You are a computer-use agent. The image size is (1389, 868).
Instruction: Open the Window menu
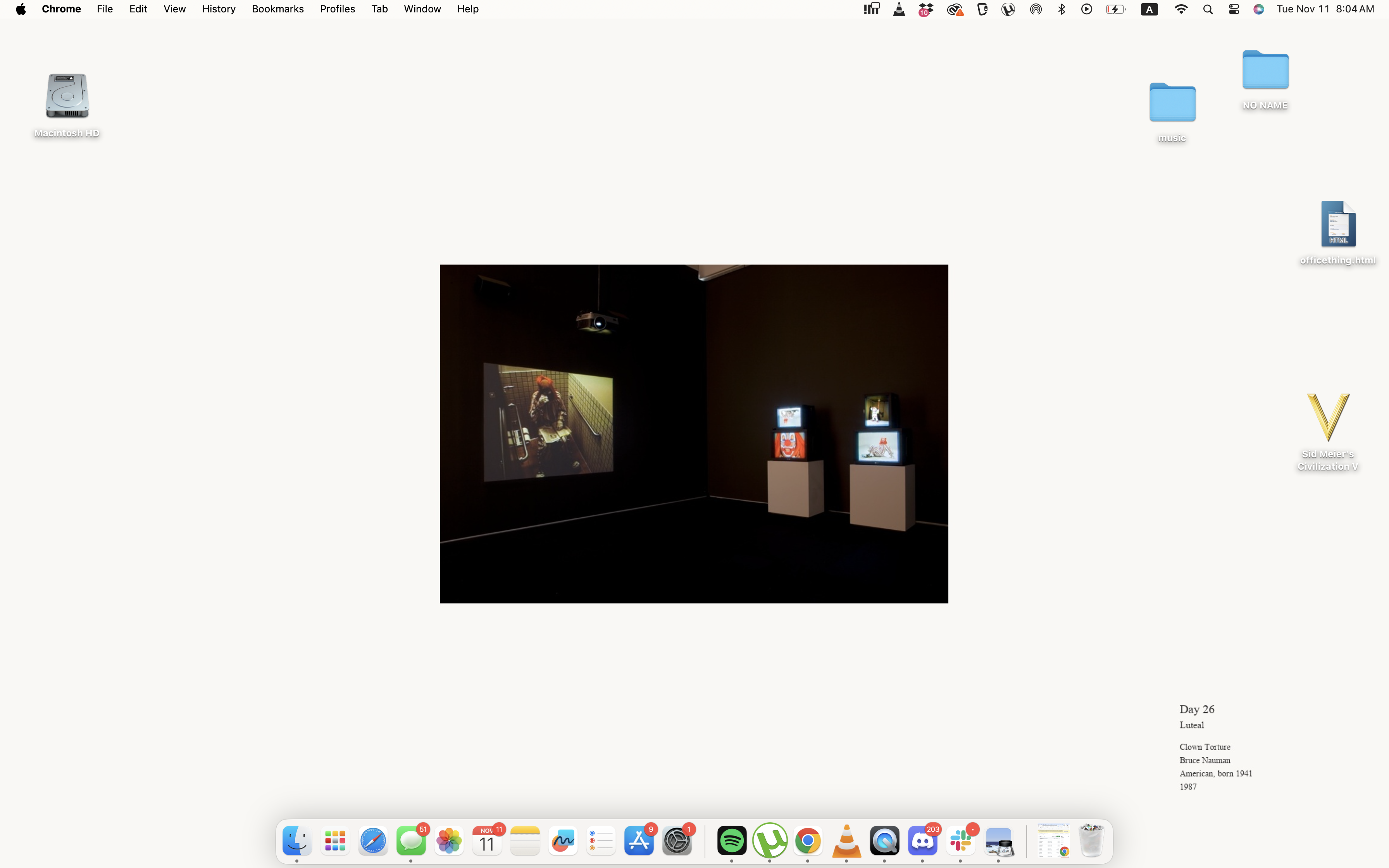pyautogui.click(x=422, y=9)
